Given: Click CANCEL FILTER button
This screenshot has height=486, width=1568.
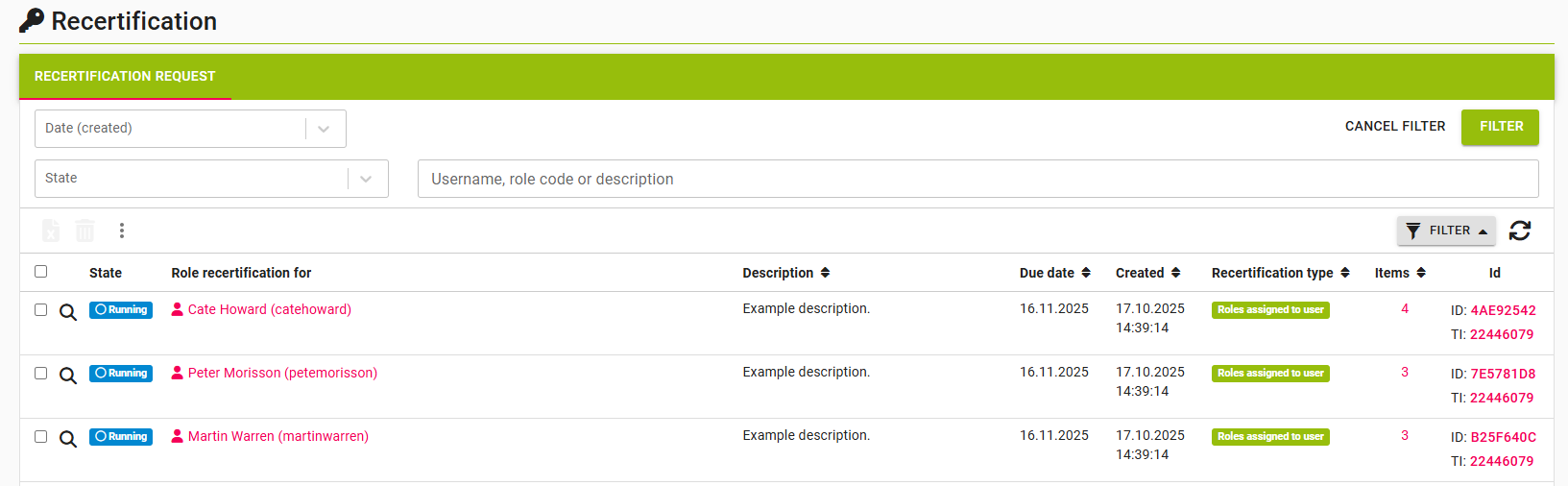Looking at the screenshot, I should coord(1394,127).
